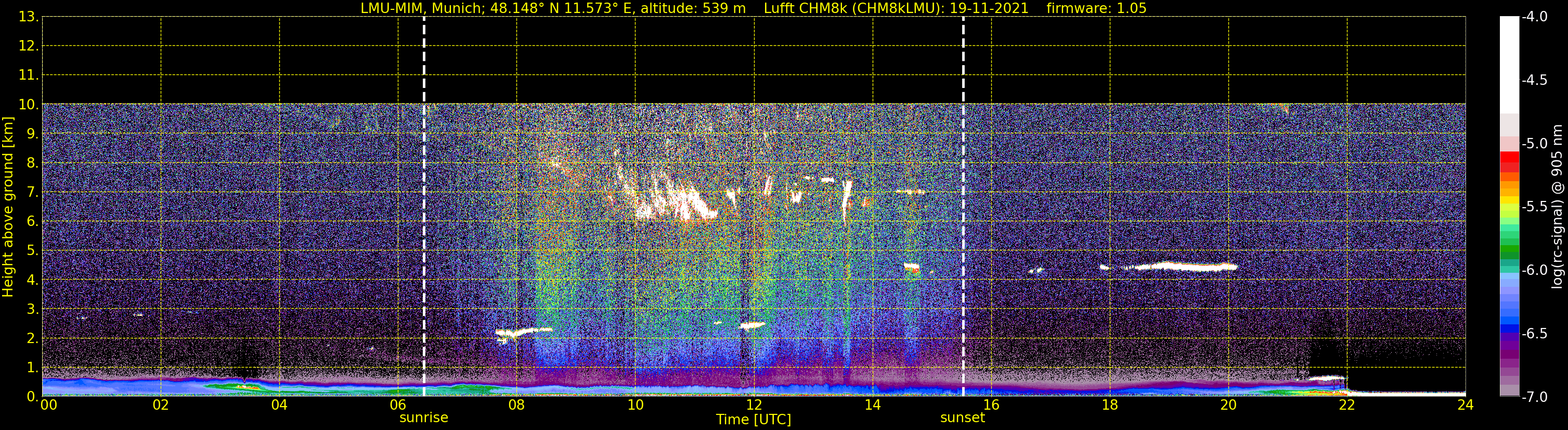Click the time axis tick '20'
Image resolution: width=1568 pixels, height=430 pixels.
click(1229, 405)
